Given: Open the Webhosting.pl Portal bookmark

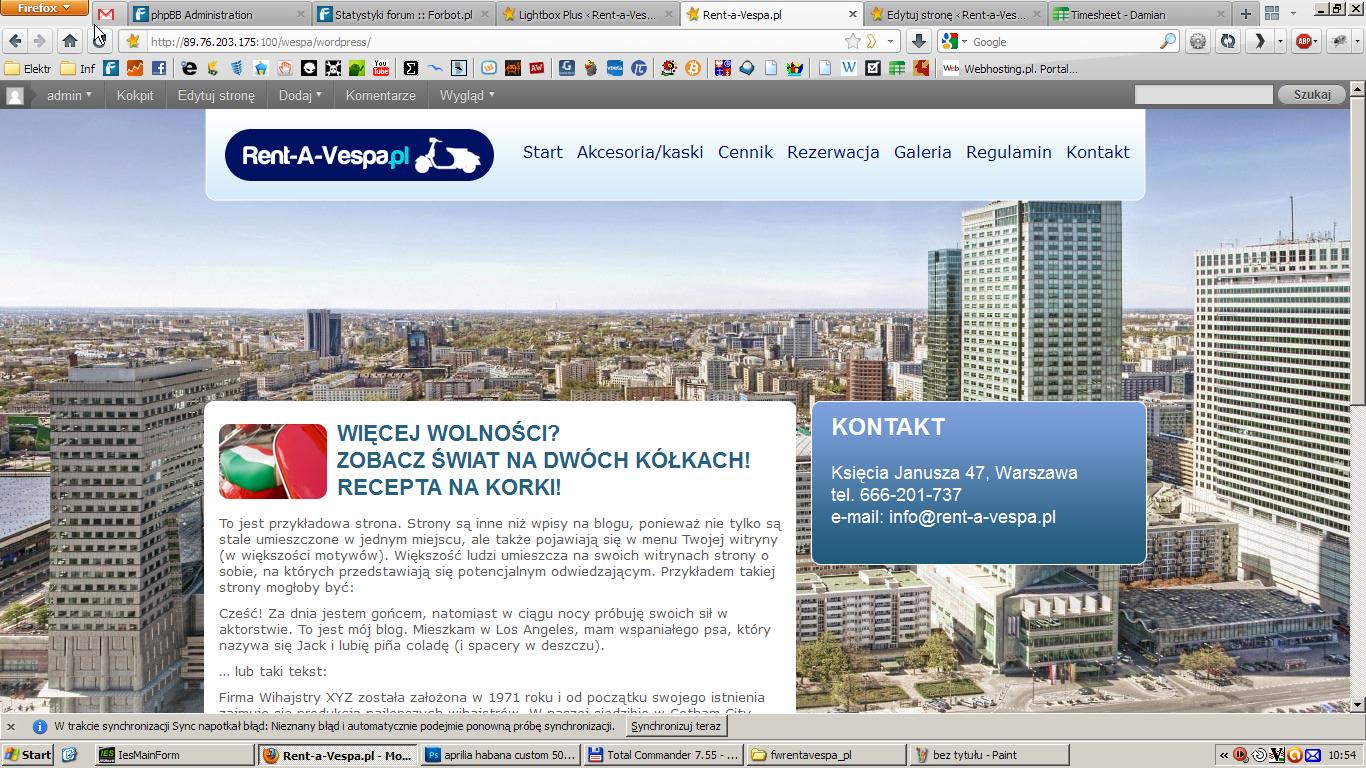Looking at the screenshot, I should (x=1011, y=69).
